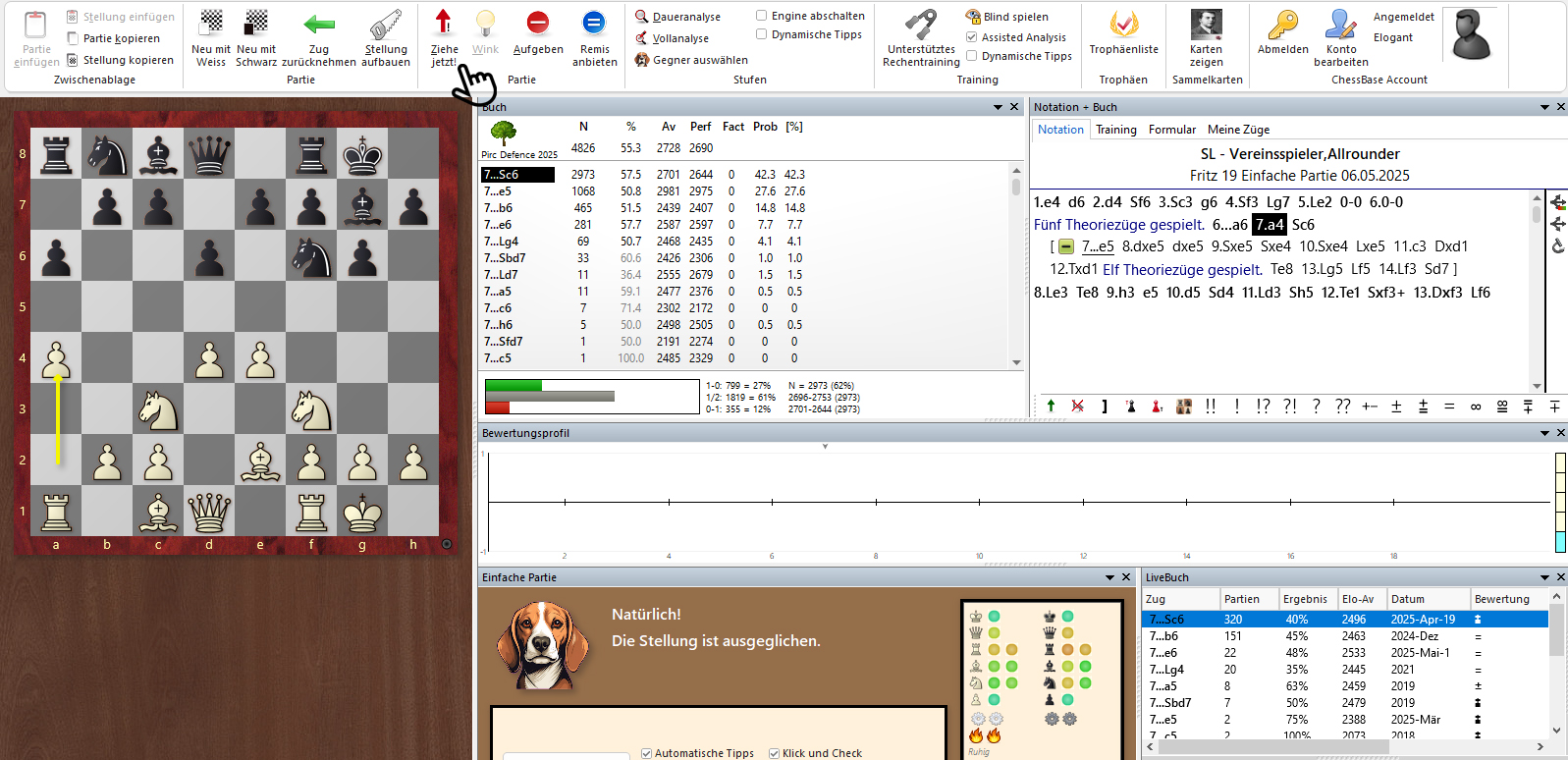Uncheck Automatische Tipps option

coord(647,753)
